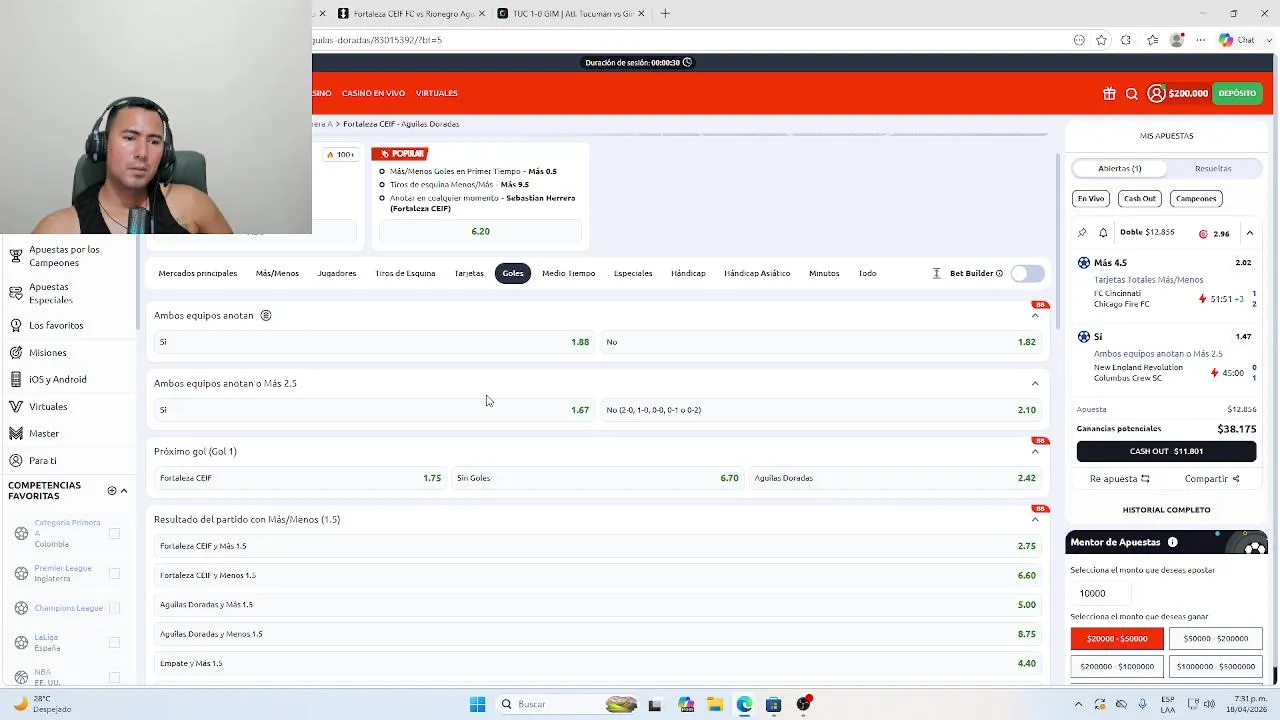Filter bets by Campeones chip
The width and height of the screenshot is (1280, 720).
pos(1196,198)
